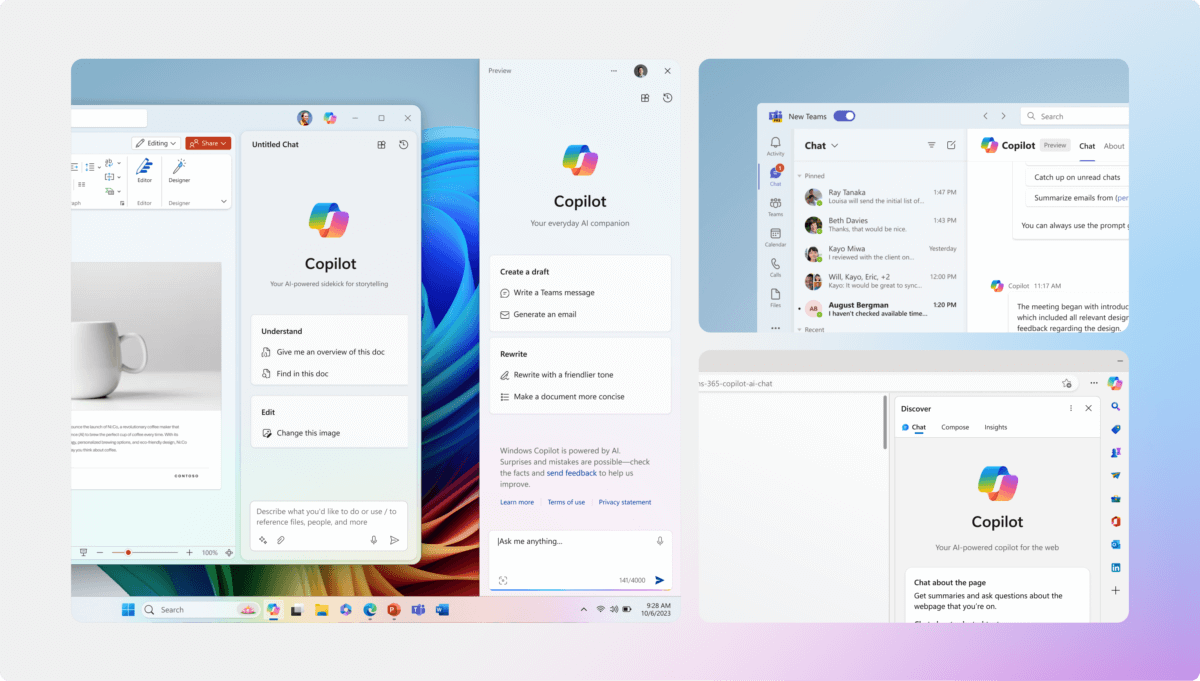Open File Explorer from the taskbar

tap(321, 609)
